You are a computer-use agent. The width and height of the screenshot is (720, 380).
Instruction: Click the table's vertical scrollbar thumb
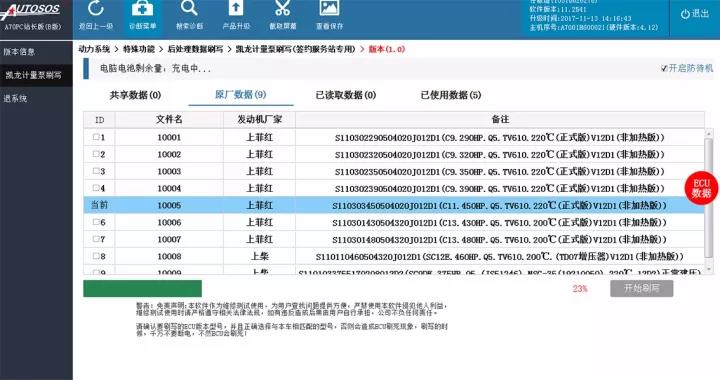(x=709, y=197)
